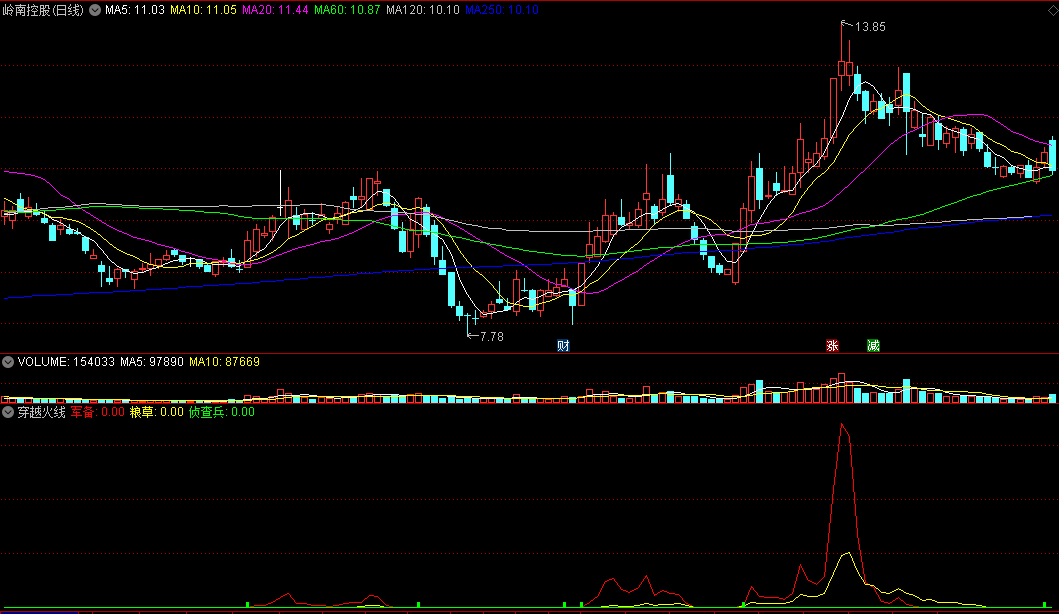Click the 粮草: 0.00 yellow label

click(157, 412)
